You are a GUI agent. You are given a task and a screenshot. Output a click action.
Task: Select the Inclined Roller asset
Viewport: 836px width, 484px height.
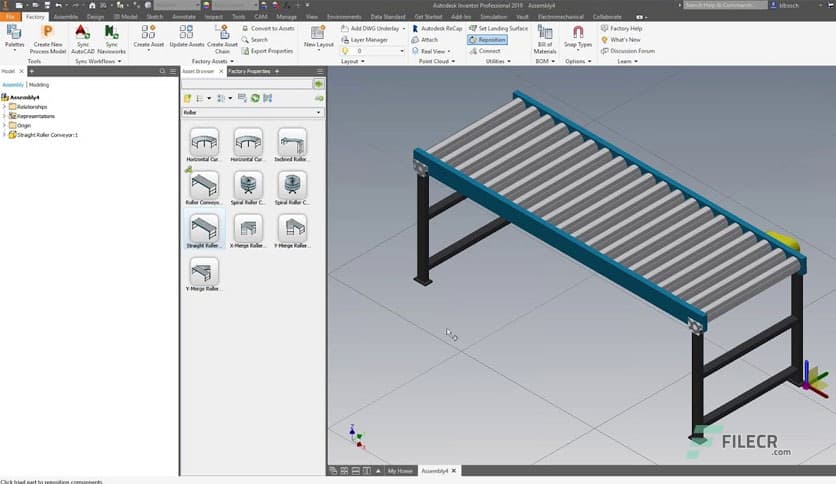click(292, 144)
